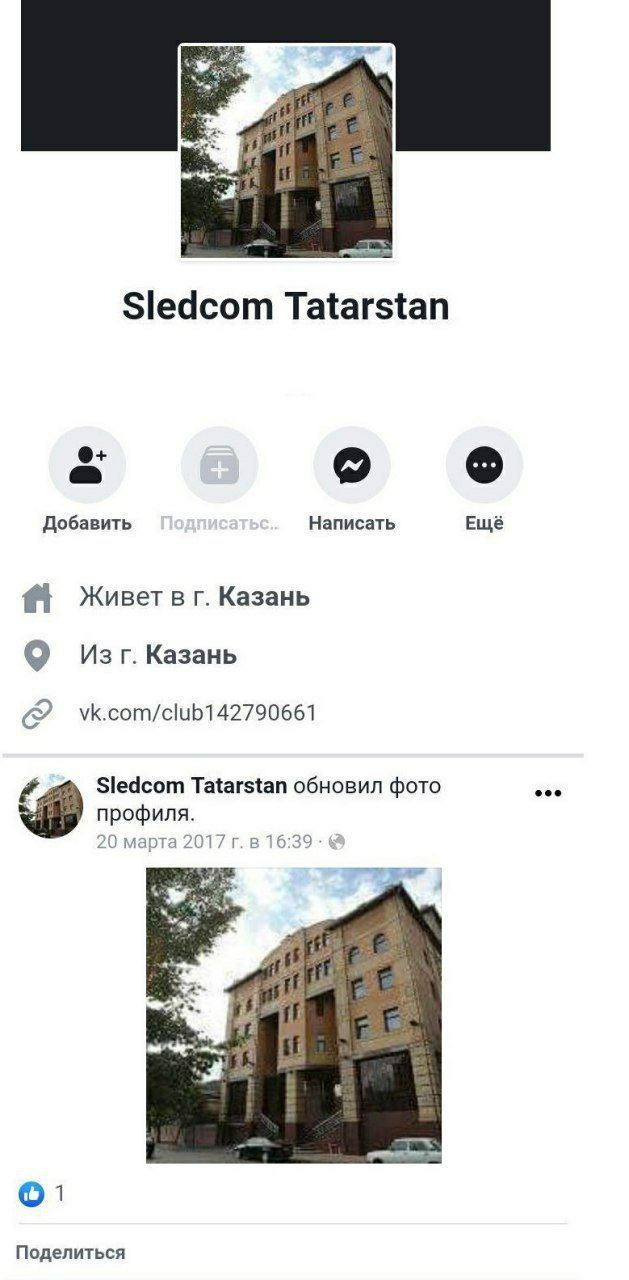Click the chain link icon beside vk.com URL
The image size is (629, 1280).
[x=37, y=714]
